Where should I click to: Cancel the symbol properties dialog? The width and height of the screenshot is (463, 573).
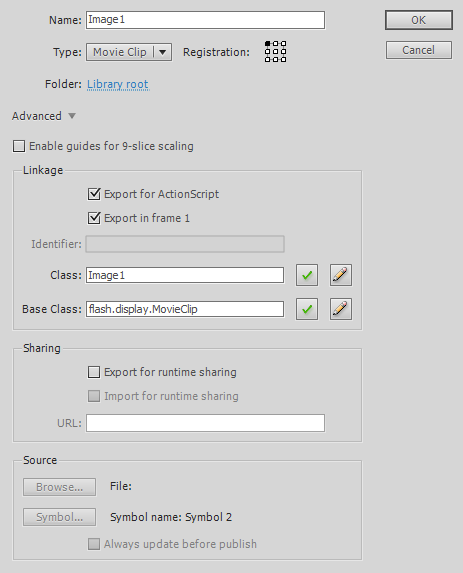(419, 50)
